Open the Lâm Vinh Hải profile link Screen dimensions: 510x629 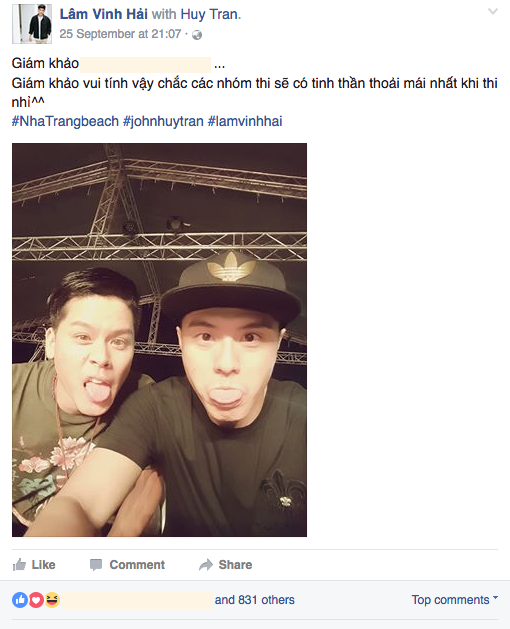104,14
